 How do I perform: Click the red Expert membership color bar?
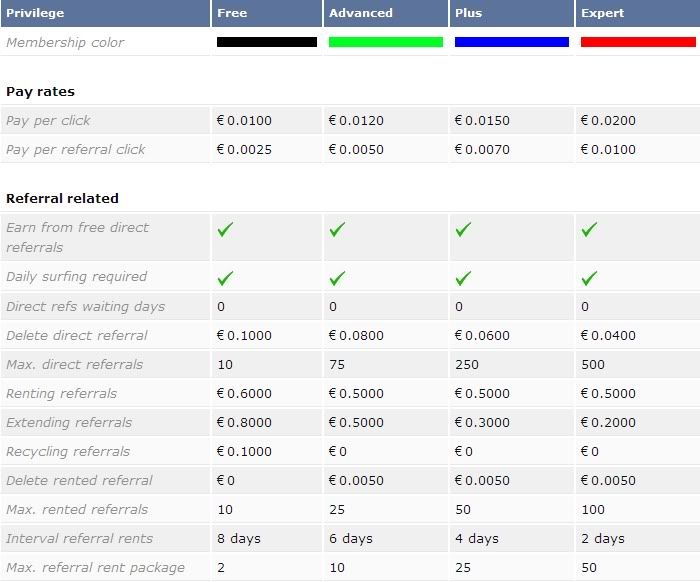637,42
